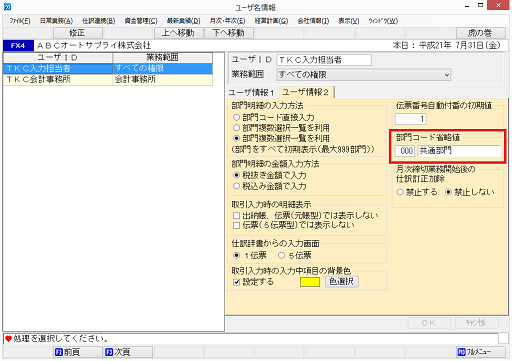Viewport: 512px width, 361px height.
Task: Open 表示(V) menu
Action: pyautogui.click(x=349, y=21)
